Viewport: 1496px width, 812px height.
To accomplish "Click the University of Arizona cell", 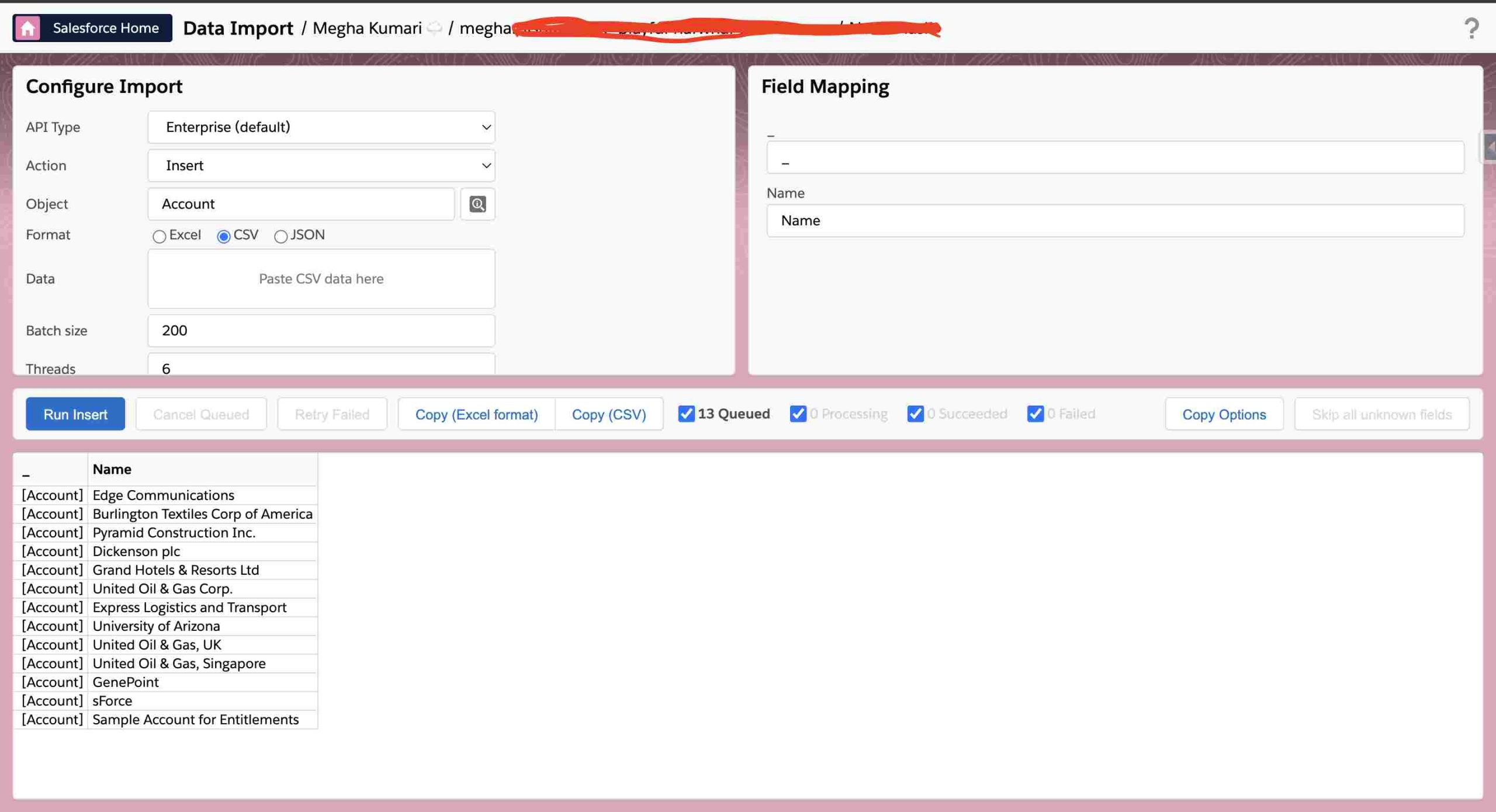I will (202, 626).
